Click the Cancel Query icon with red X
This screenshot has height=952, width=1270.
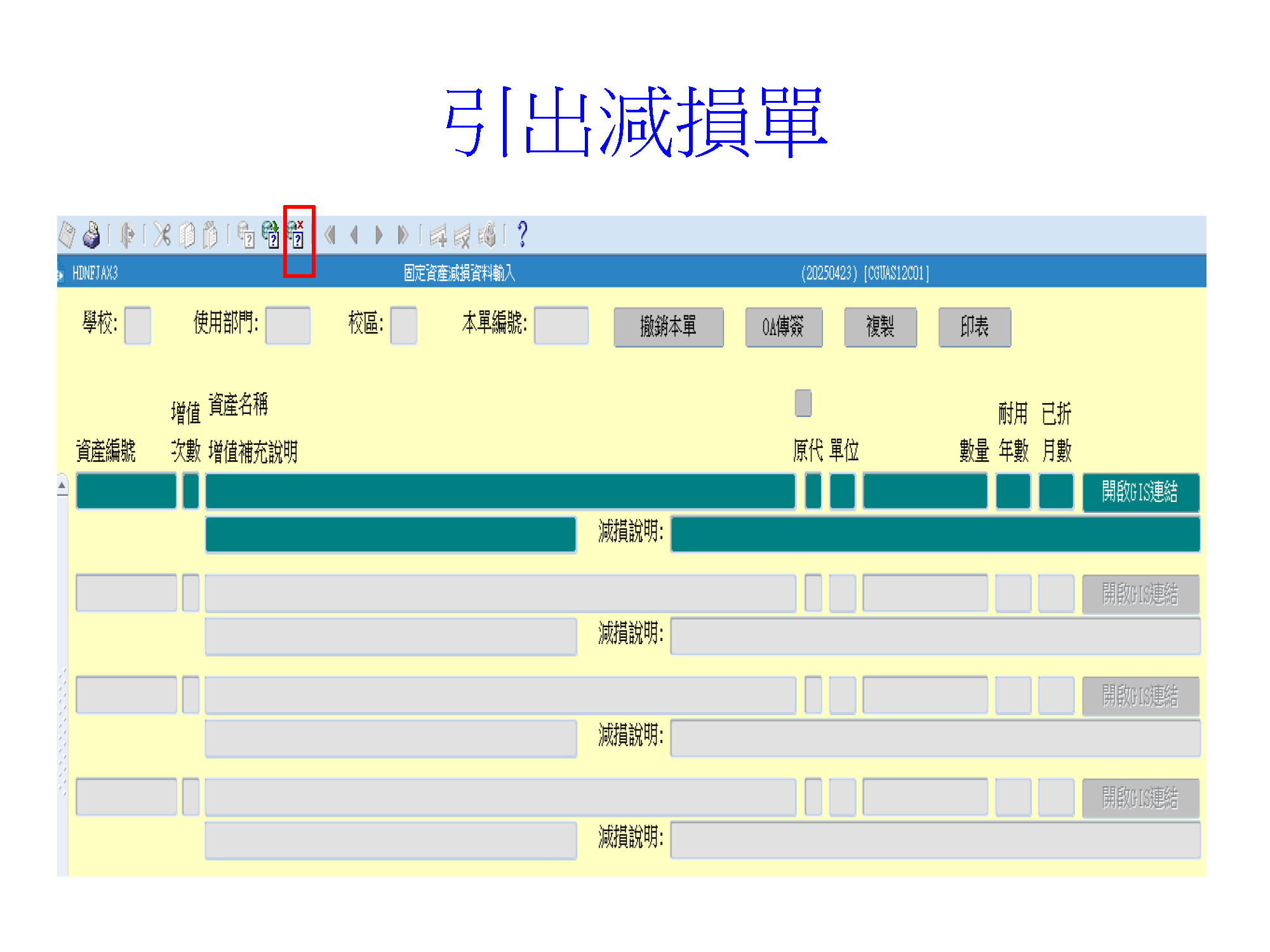[296, 235]
